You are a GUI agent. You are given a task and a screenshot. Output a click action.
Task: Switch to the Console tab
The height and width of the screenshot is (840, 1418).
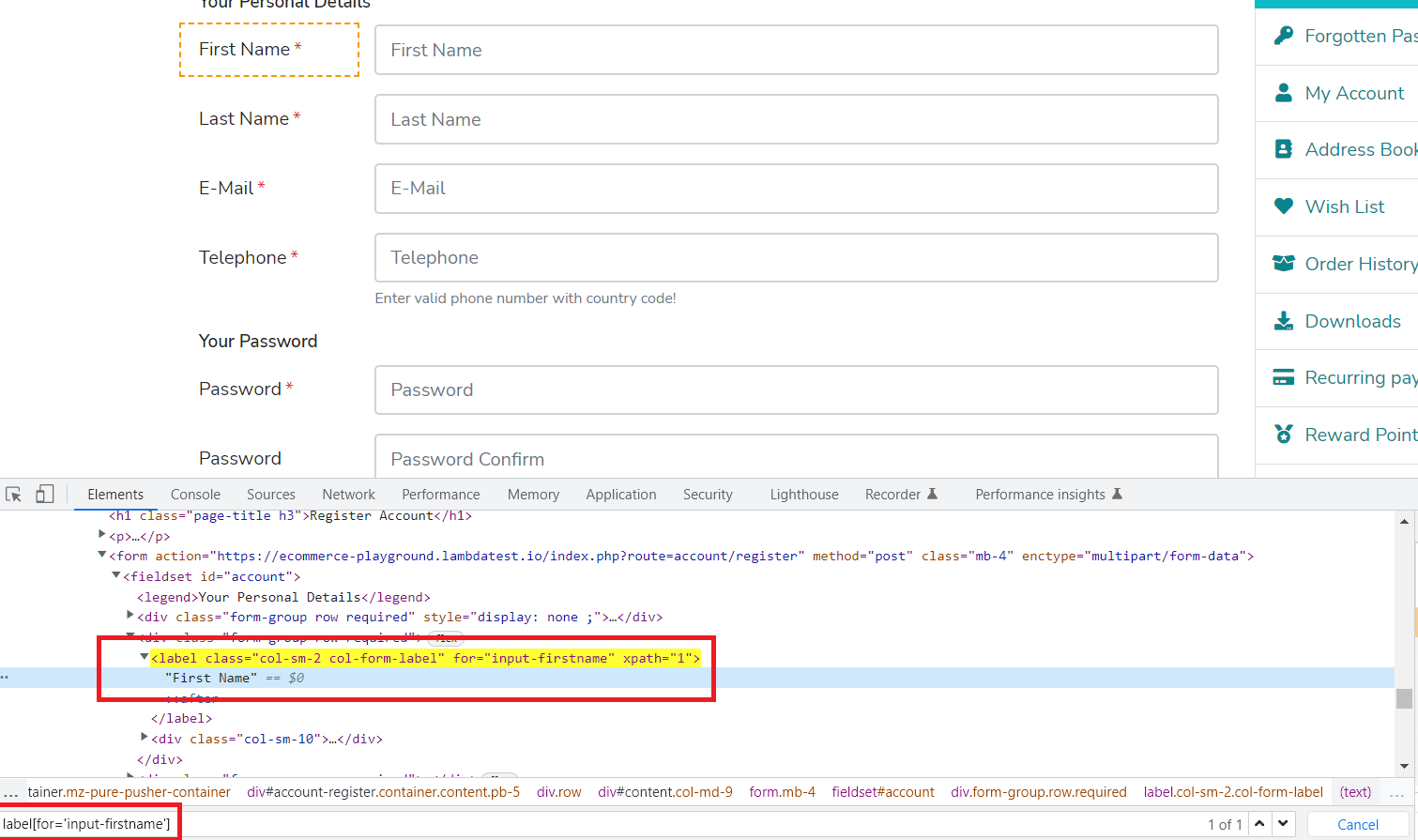click(194, 494)
